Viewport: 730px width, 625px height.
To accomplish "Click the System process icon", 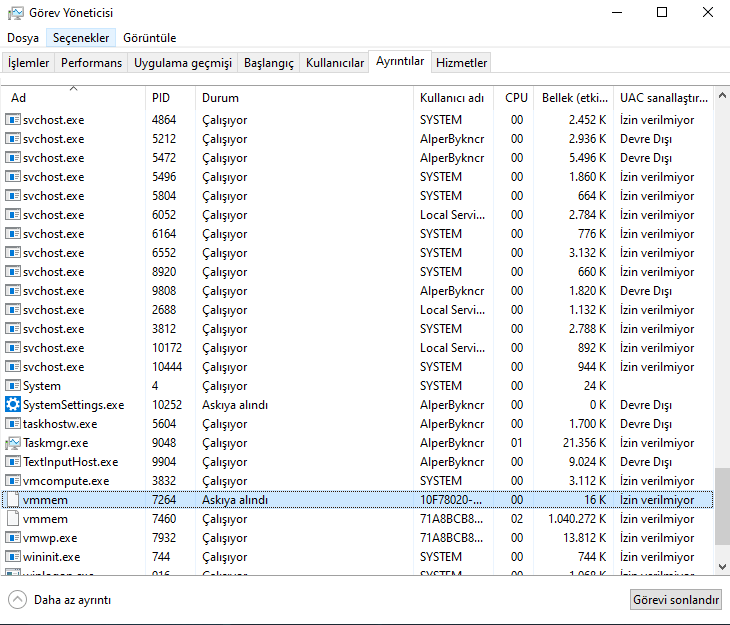I will [13, 385].
